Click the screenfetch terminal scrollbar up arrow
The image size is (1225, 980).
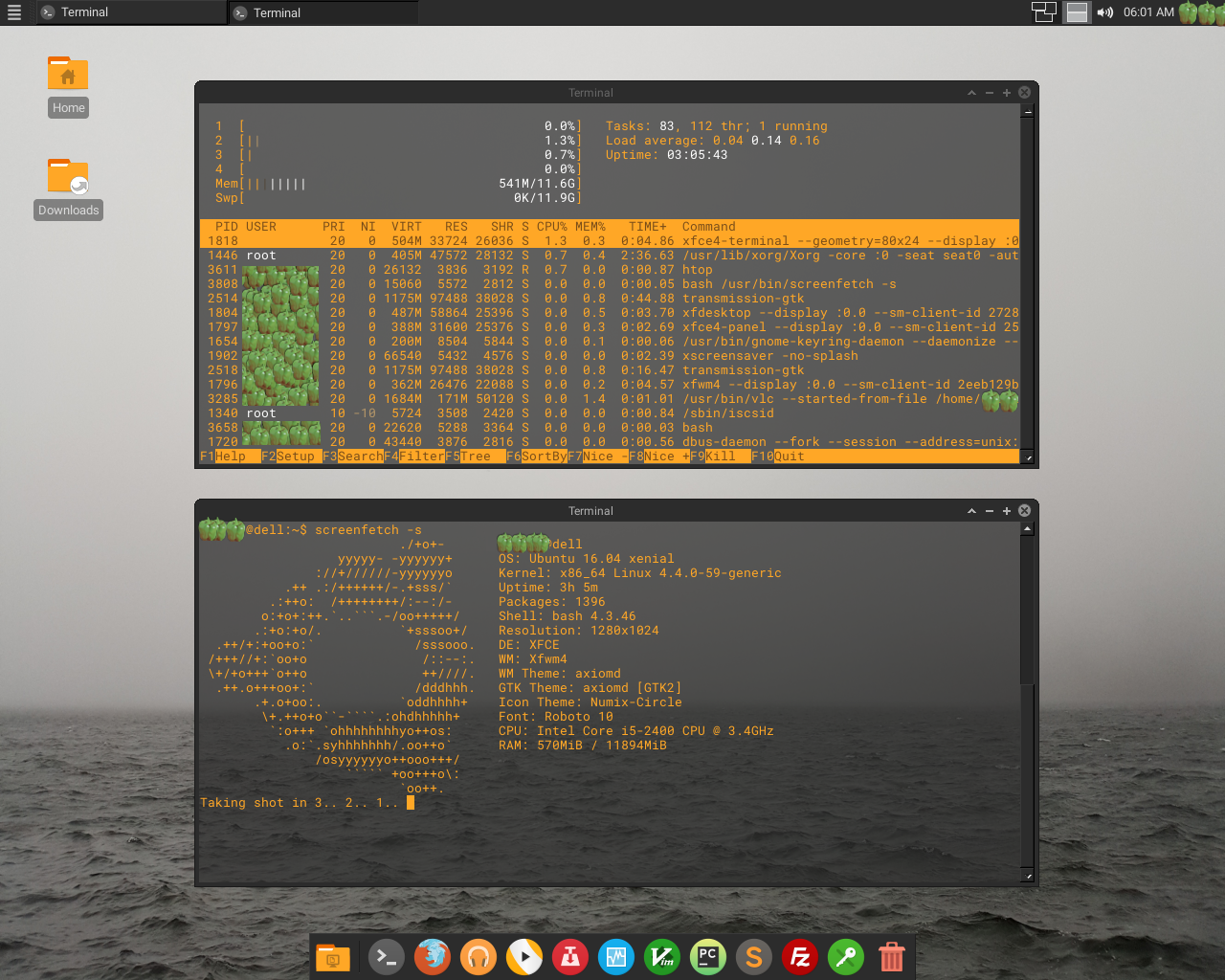click(x=1027, y=528)
